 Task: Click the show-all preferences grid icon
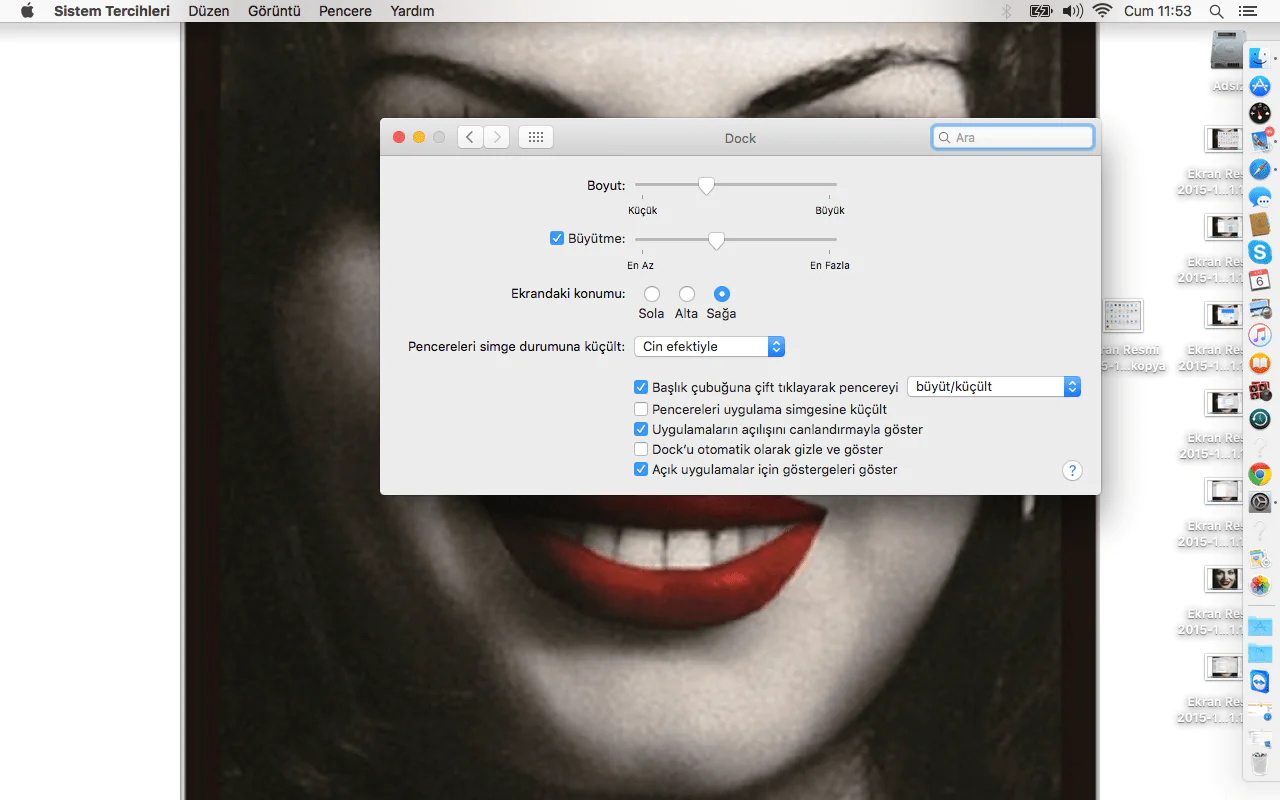(536, 137)
